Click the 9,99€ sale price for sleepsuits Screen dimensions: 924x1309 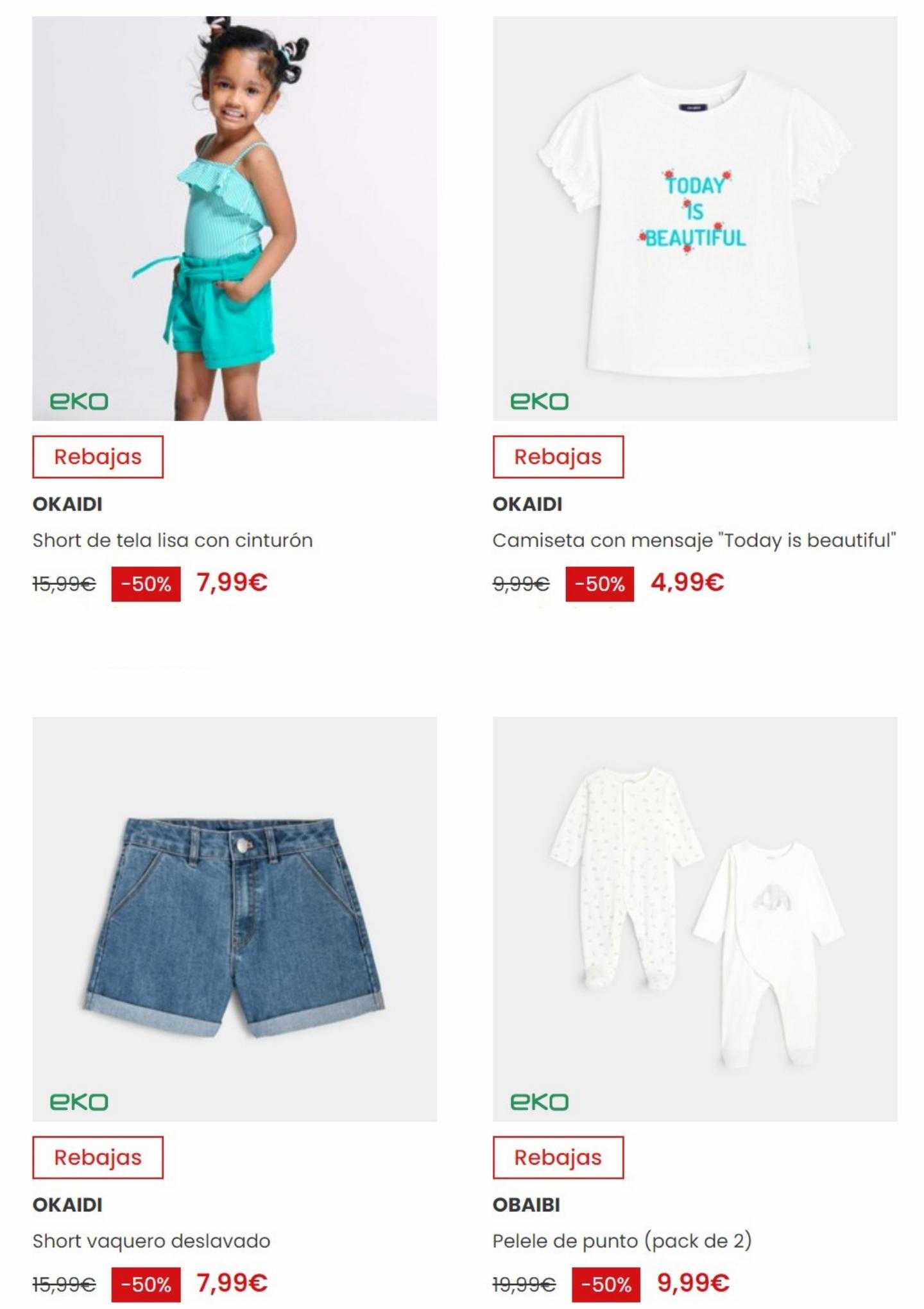point(693,1283)
